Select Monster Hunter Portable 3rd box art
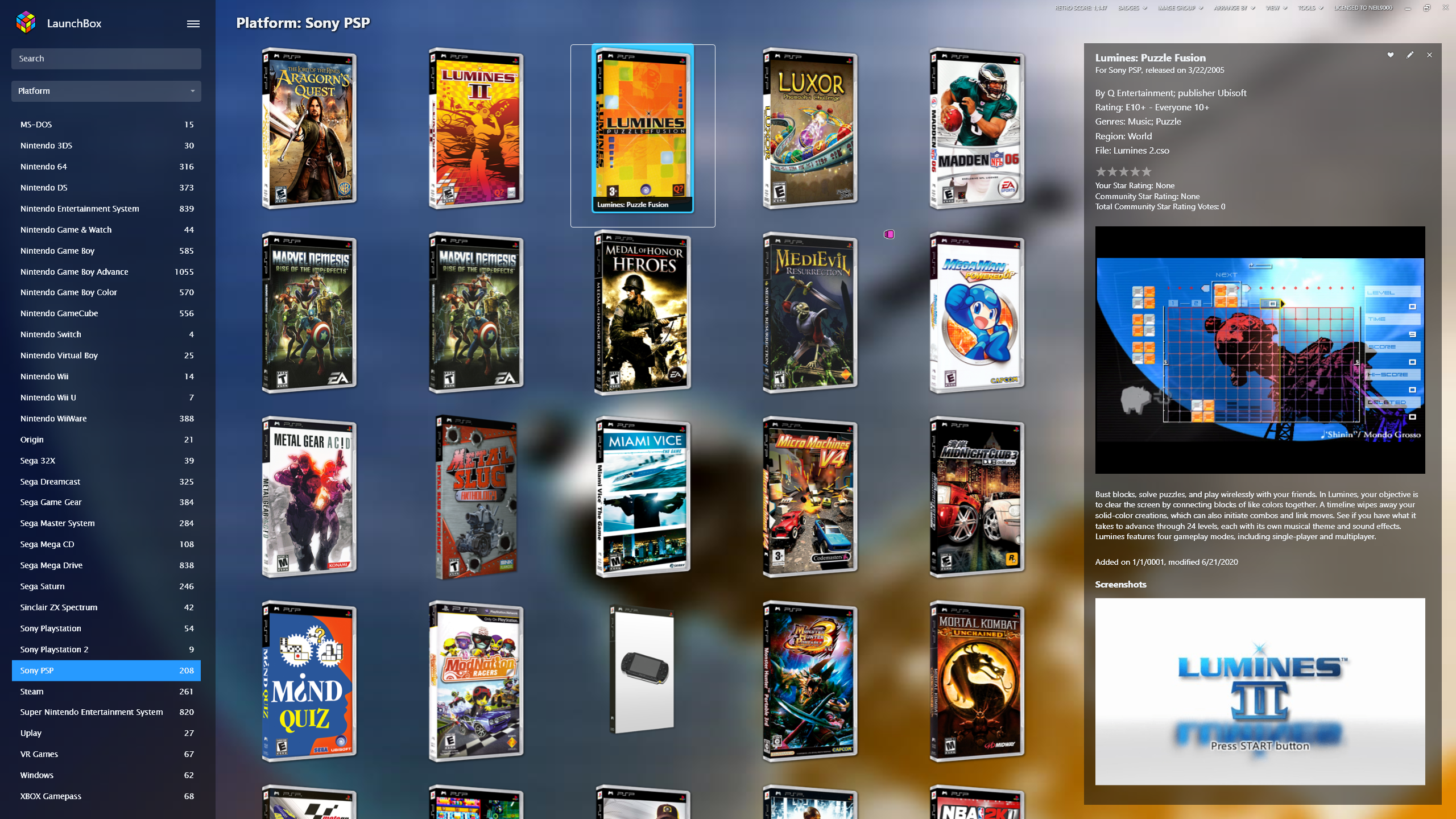1456x819 pixels. point(810,681)
